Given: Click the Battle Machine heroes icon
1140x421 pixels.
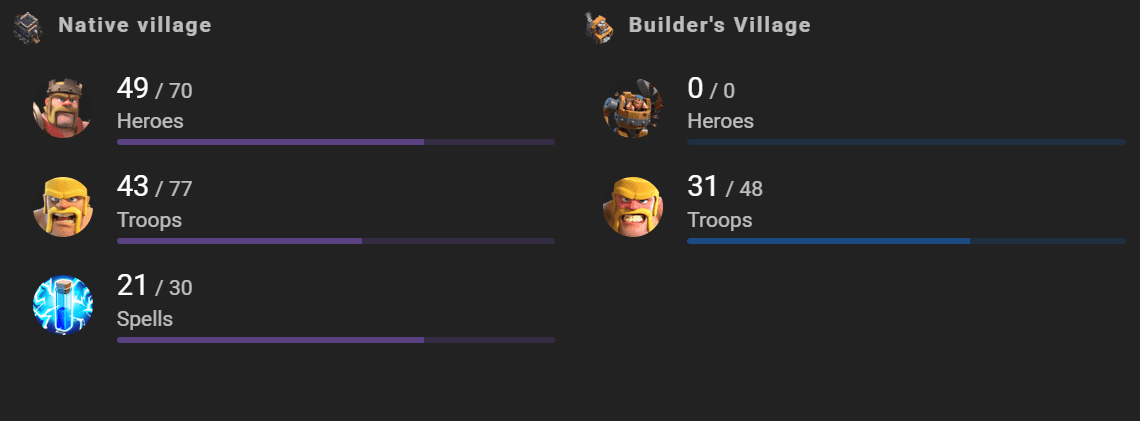Looking at the screenshot, I should 633,108.
